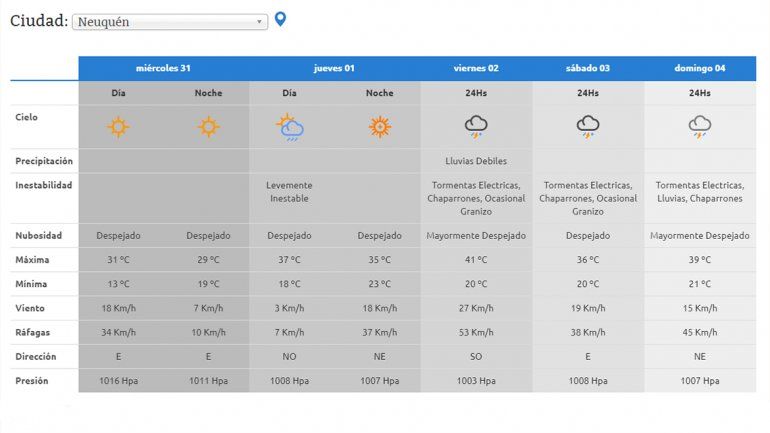
Task: Click storm cloud icon for domingo 04
Action: coord(700,127)
